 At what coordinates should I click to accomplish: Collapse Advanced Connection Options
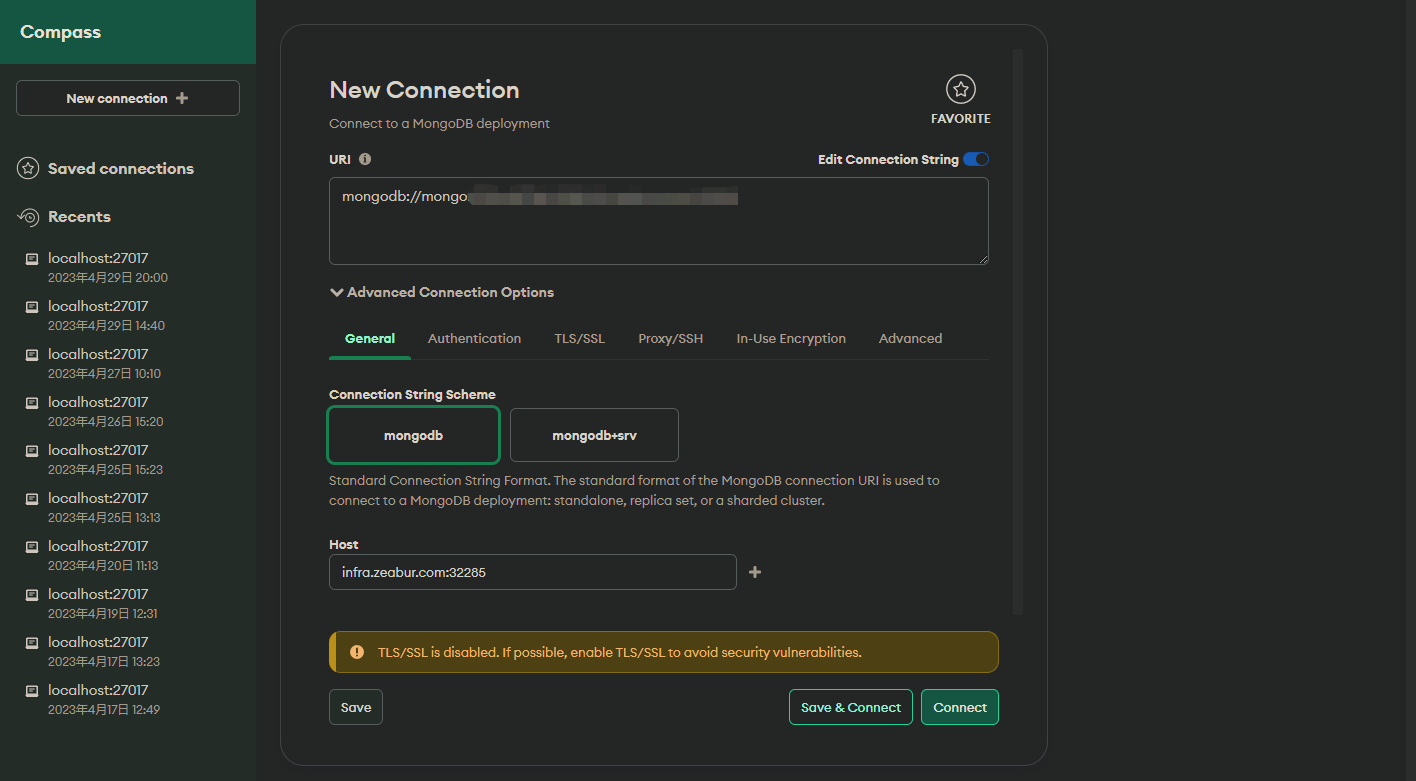pyautogui.click(x=441, y=292)
